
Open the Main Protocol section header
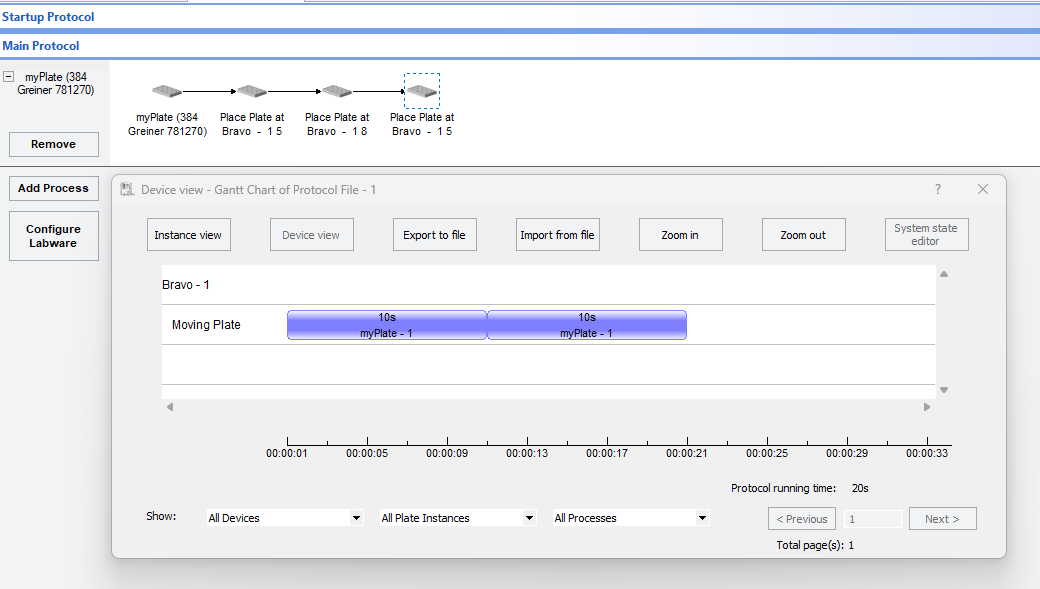click(41, 46)
